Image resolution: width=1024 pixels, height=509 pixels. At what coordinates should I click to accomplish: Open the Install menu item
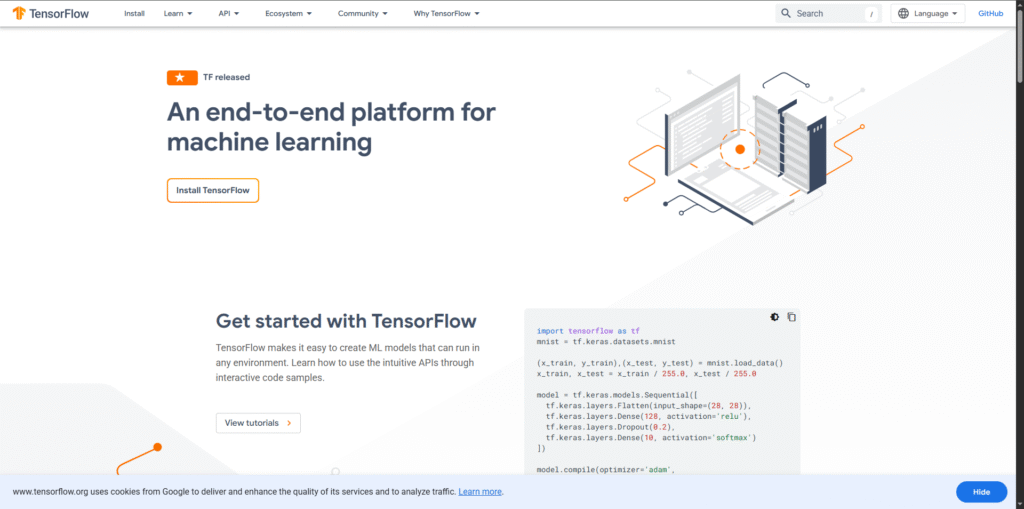[x=135, y=13]
